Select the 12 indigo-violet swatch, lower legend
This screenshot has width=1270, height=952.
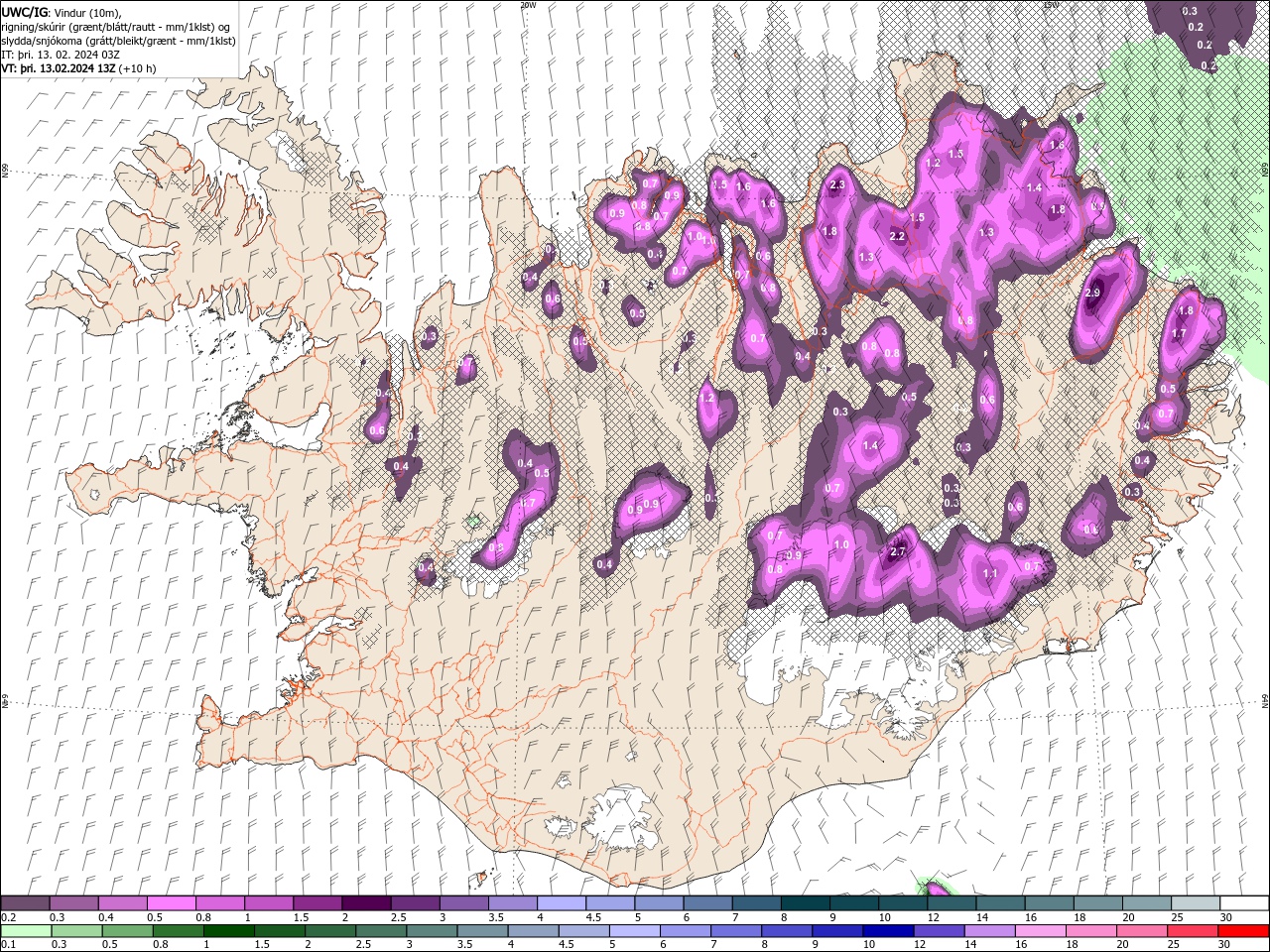pos(939,932)
